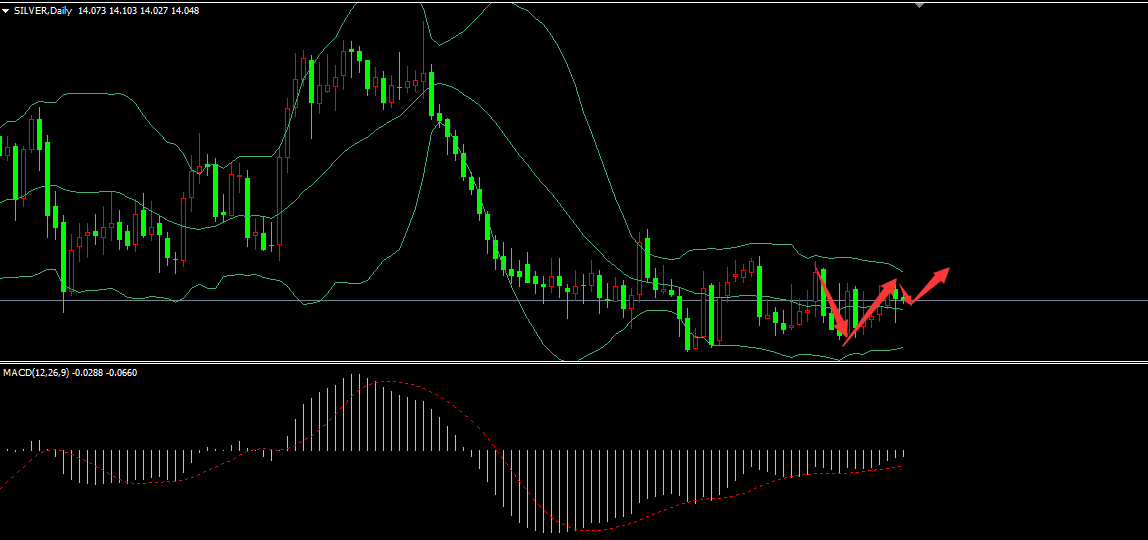Viewport: 1148px width, 540px height.
Task: Open the dropdown triangle beside SILVER,Daily
Action: [6, 10]
